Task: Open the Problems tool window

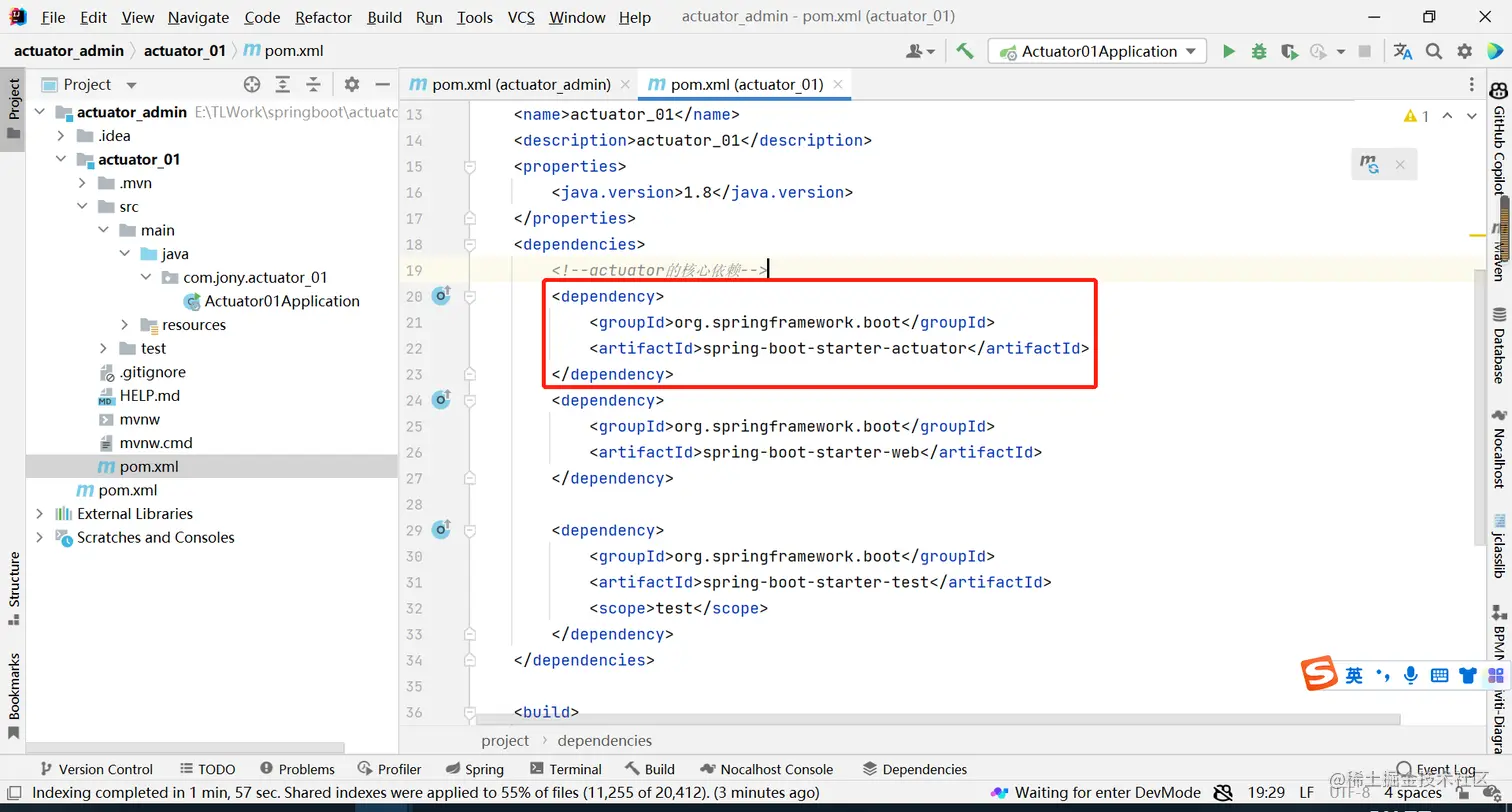Action: 297,769
